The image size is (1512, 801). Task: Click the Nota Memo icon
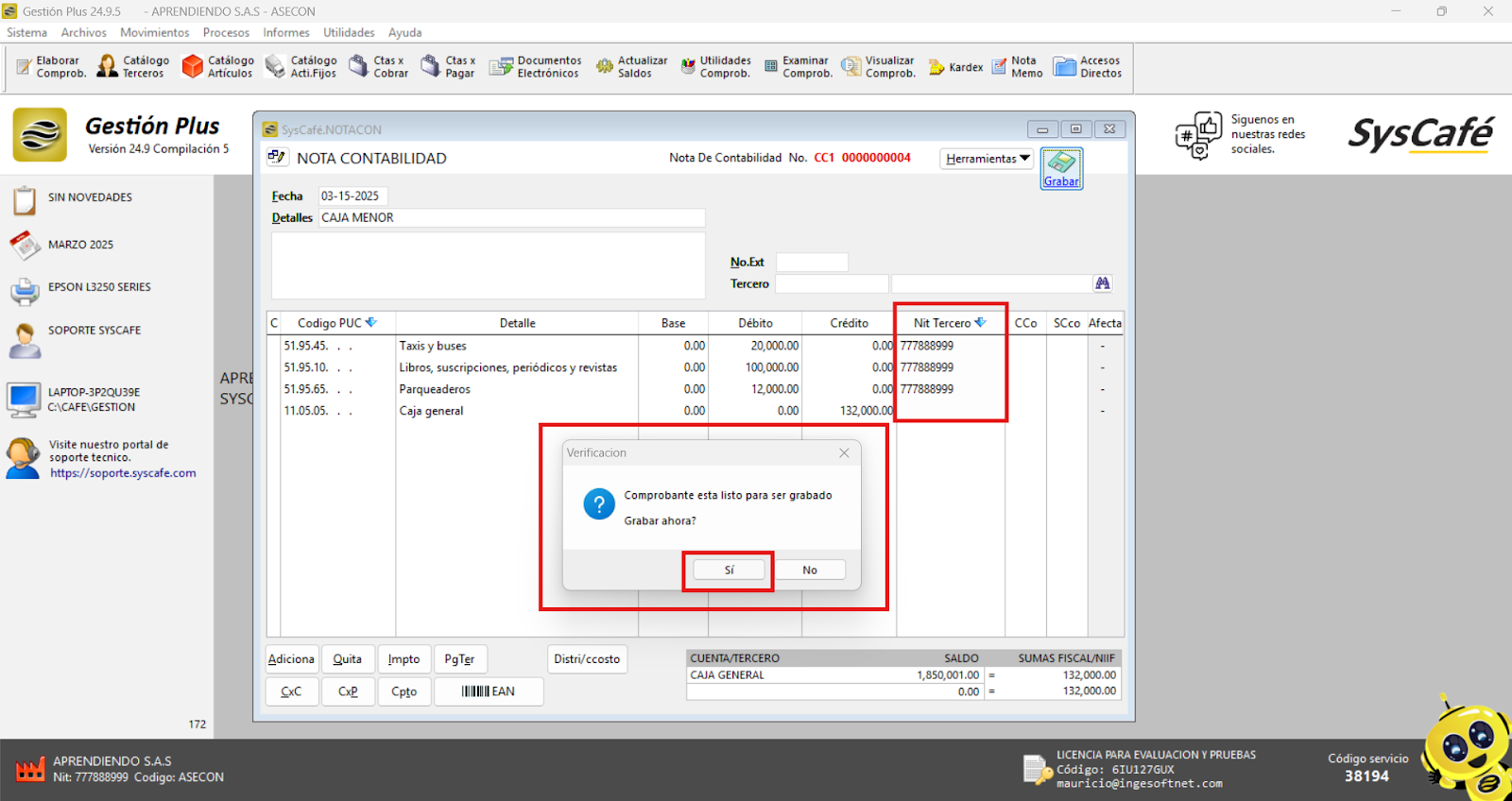click(x=1017, y=66)
